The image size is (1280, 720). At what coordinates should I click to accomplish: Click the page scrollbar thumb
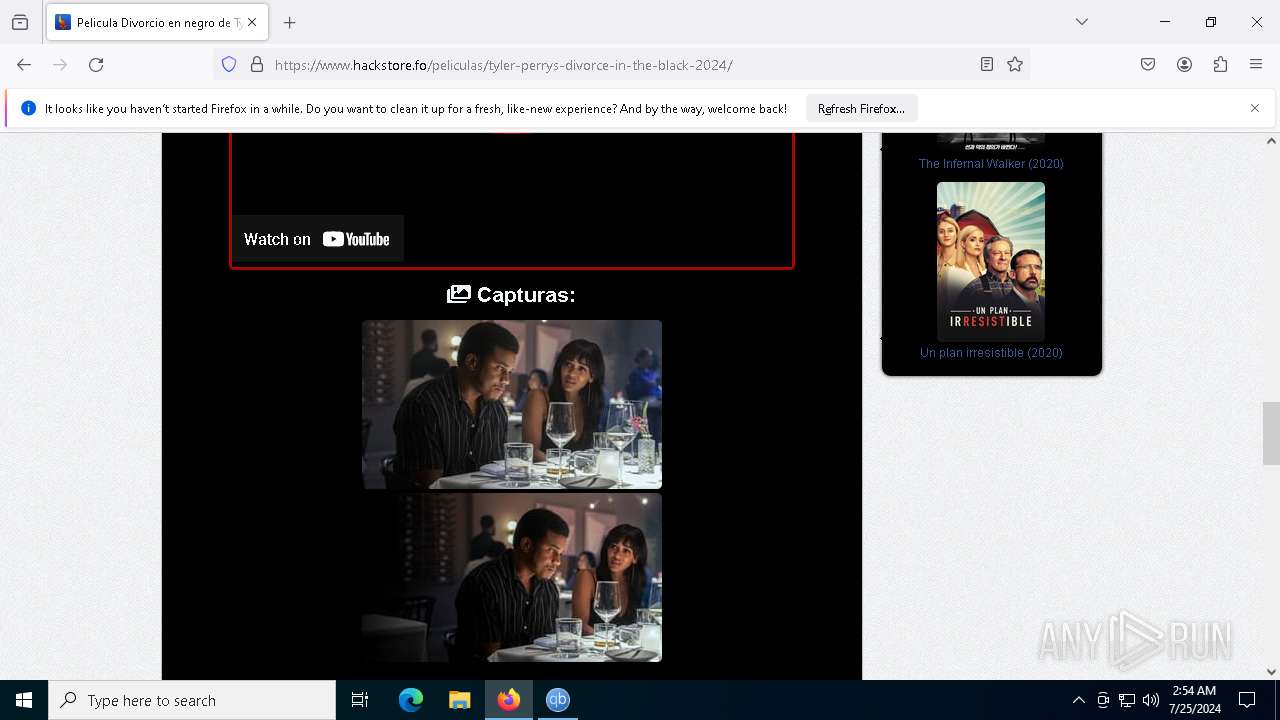pyautogui.click(x=1271, y=433)
